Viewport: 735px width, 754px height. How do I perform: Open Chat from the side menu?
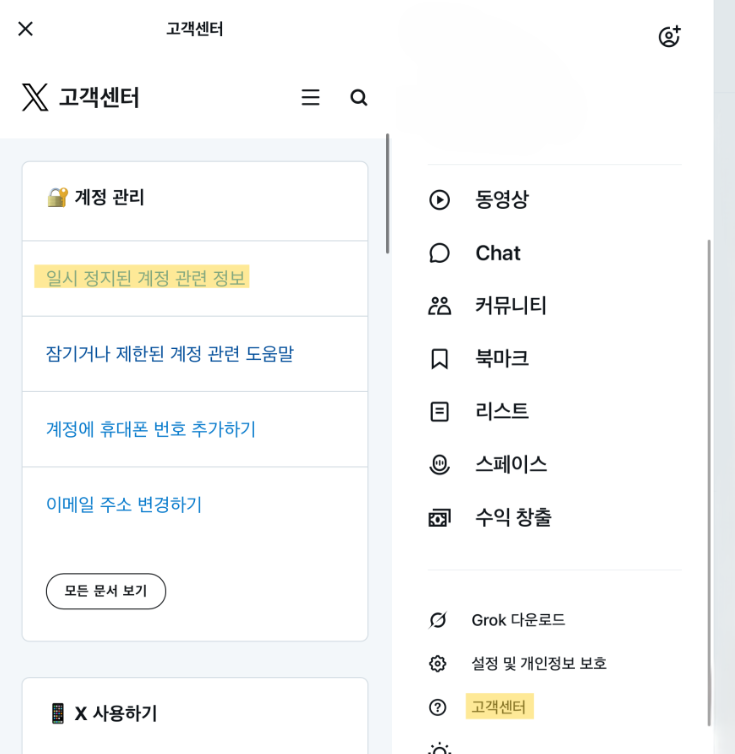(497, 253)
